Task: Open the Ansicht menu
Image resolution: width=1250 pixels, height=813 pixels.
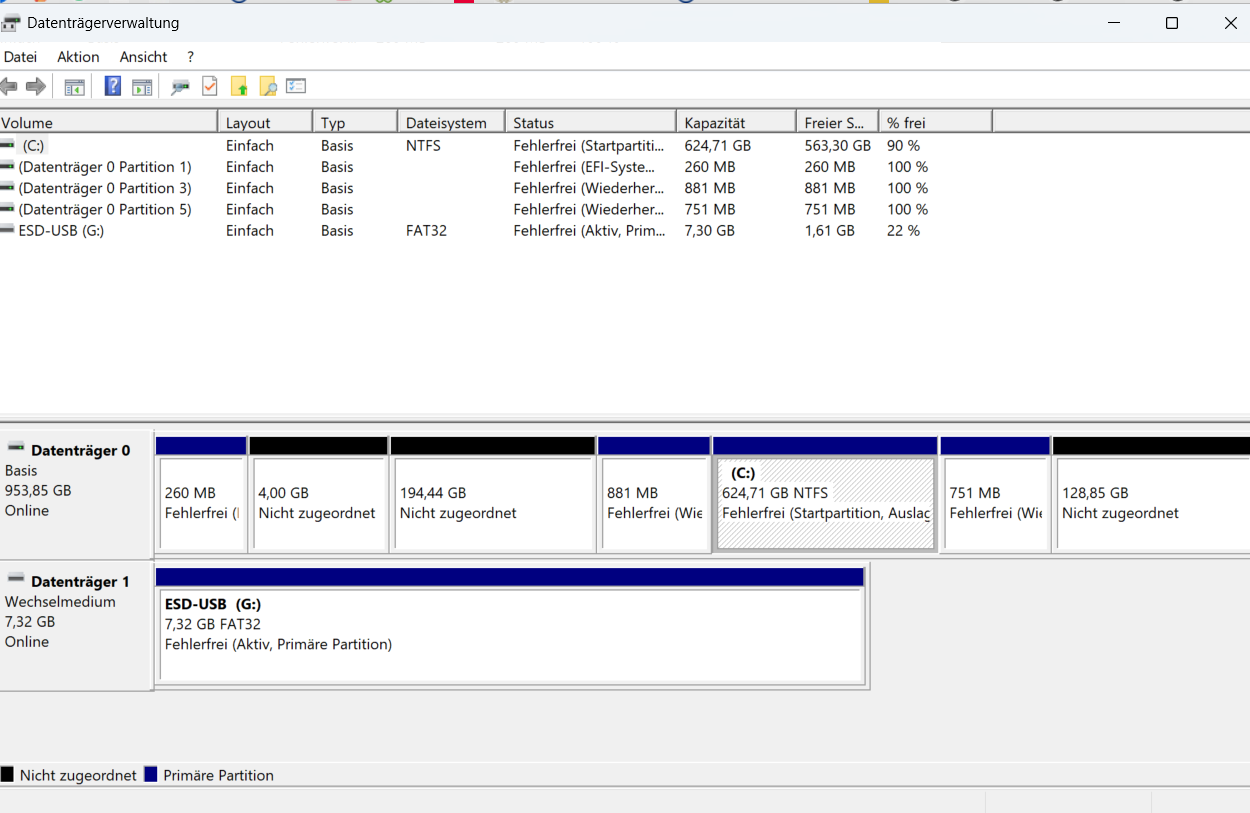Action: (x=143, y=57)
